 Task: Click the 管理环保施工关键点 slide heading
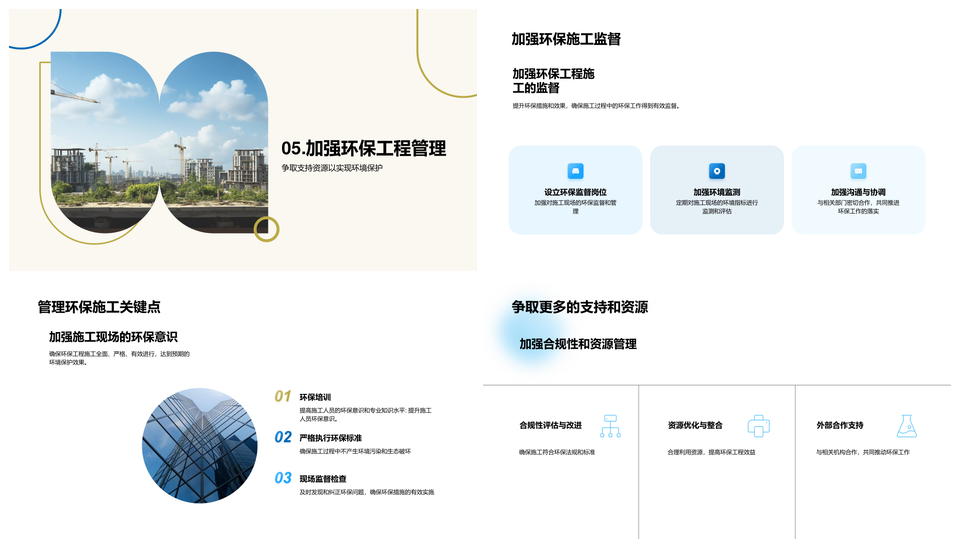(x=99, y=307)
